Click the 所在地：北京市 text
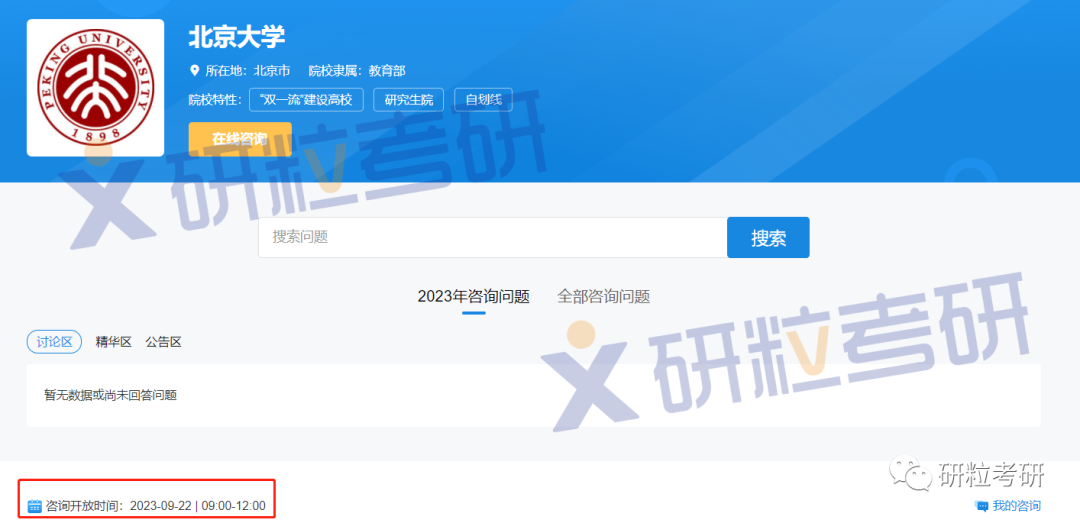The image size is (1080, 523). tap(248, 70)
